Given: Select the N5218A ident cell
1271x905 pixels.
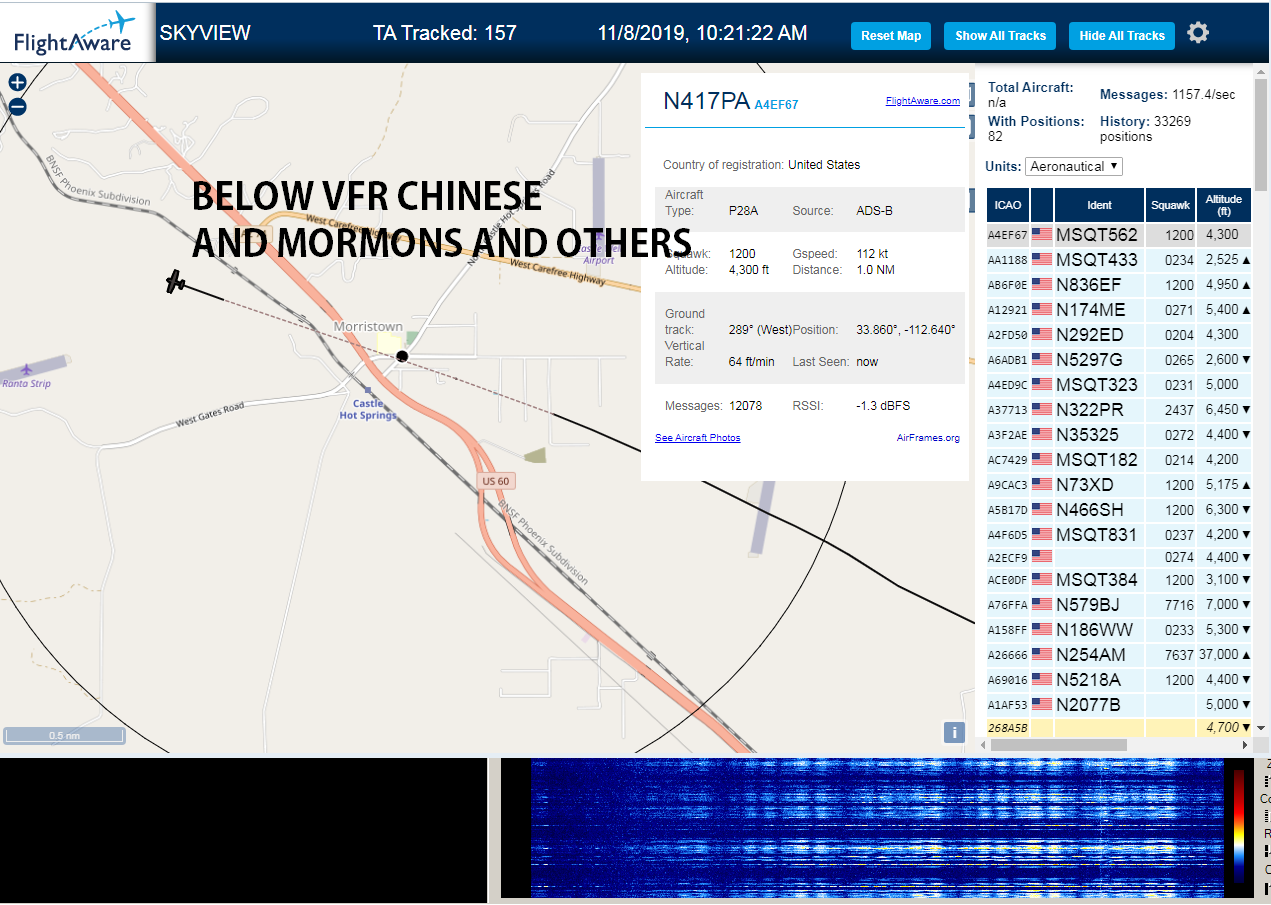Looking at the screenshot, I should click(x=1100, y=679).
